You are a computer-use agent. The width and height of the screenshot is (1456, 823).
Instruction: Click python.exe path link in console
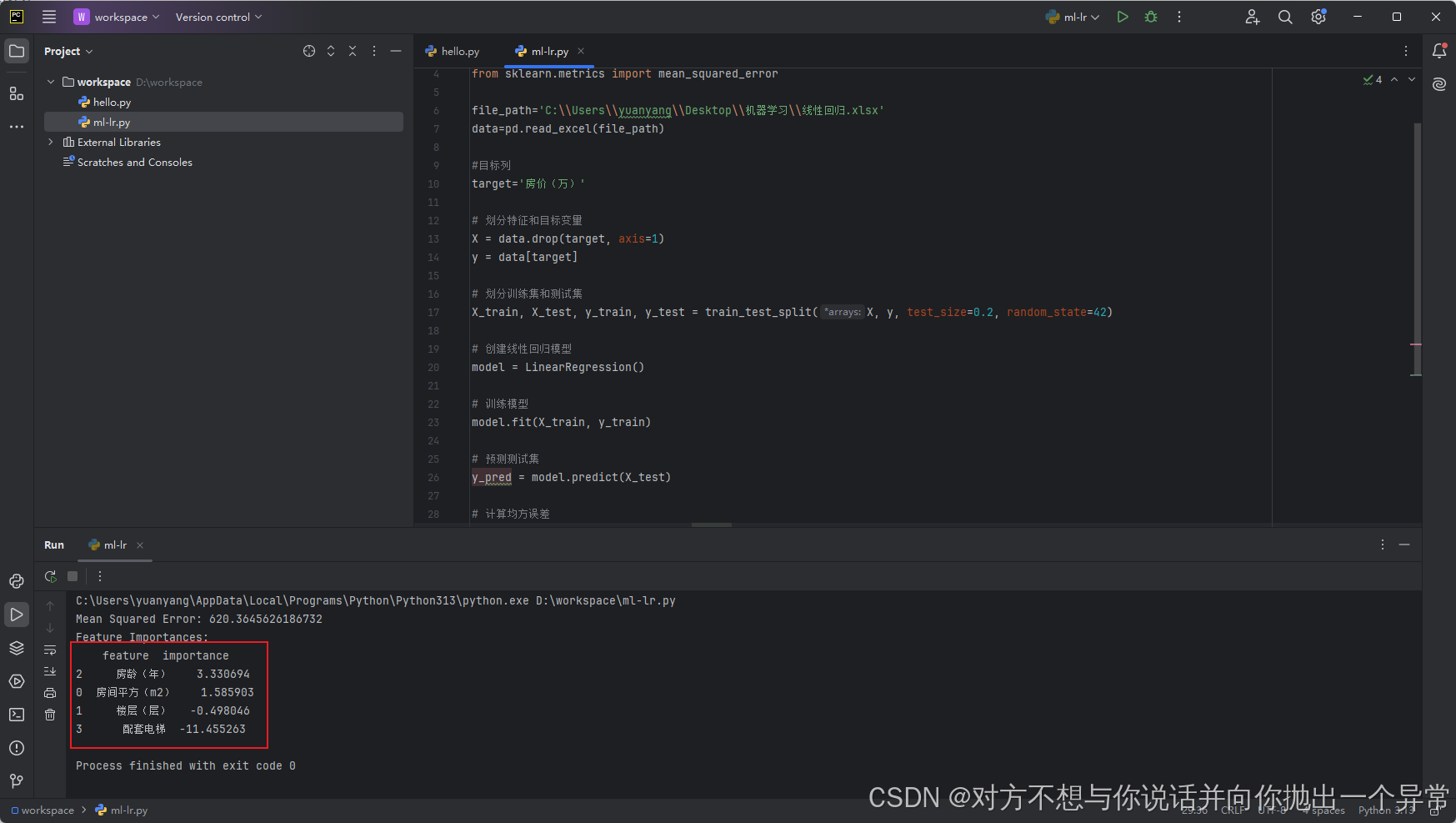pos(303,600)
